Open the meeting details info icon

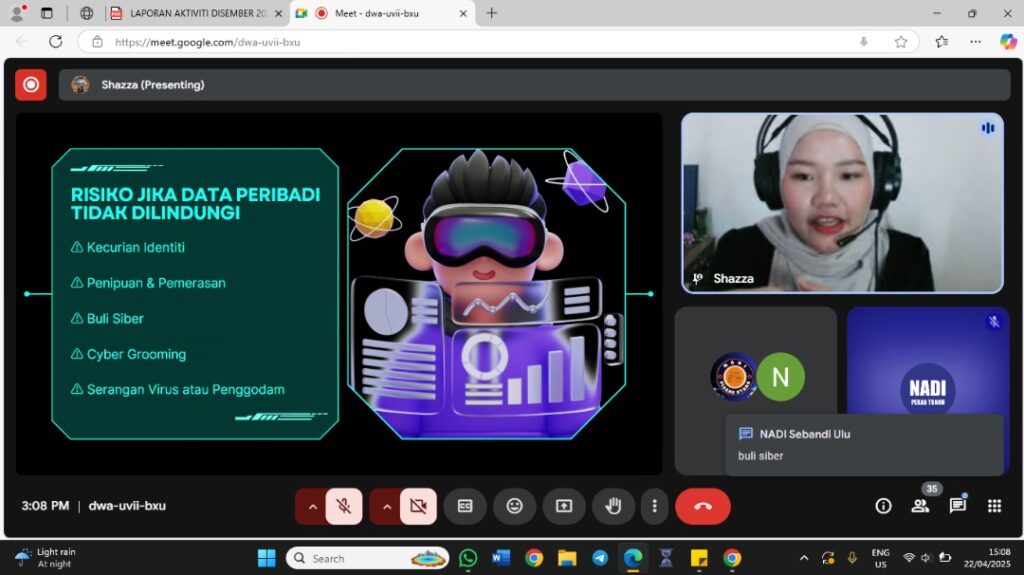coord(883,506)
